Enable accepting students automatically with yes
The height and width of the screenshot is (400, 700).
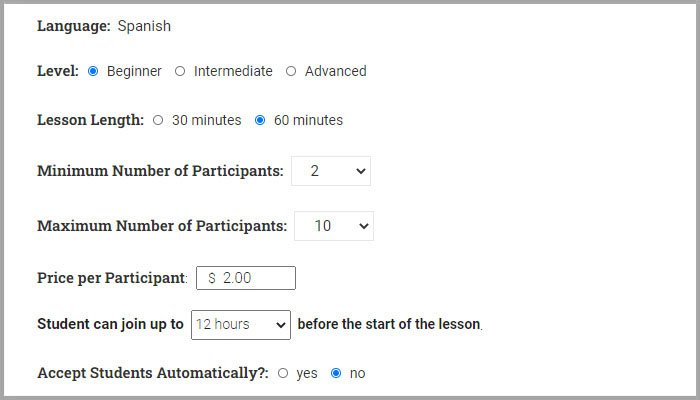pyautogui.click(x=283, y=373)
